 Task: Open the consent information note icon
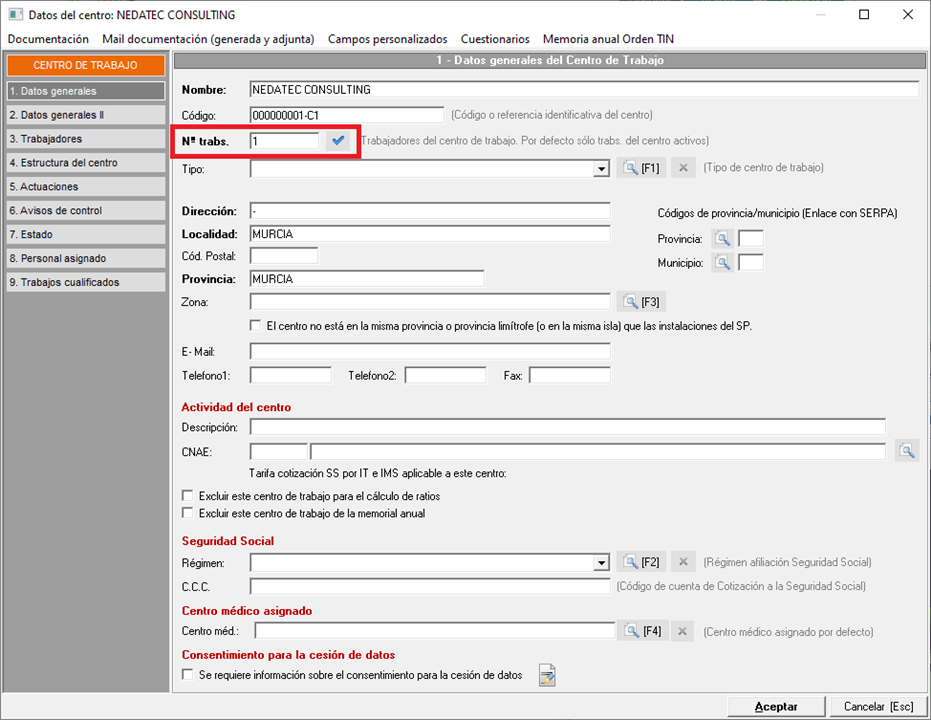point(547,676)
